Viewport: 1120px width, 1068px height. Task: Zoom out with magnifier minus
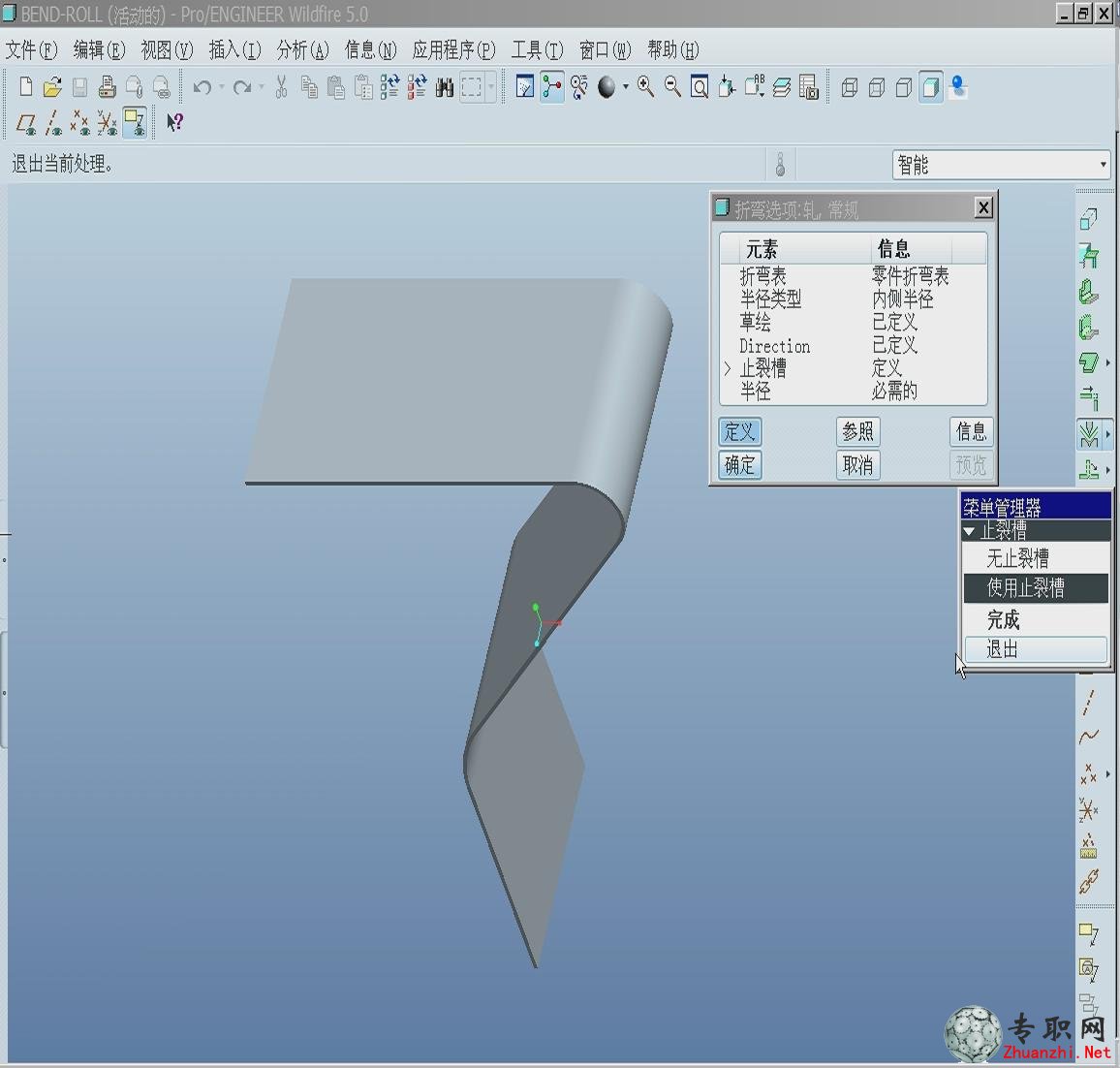pyautogui.click(x=672, y=87)
